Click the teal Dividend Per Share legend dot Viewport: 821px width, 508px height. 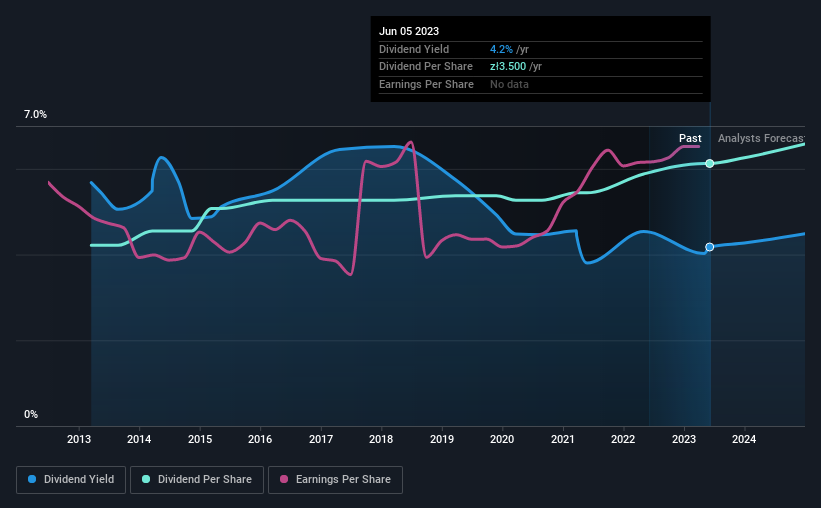[146, 479]
